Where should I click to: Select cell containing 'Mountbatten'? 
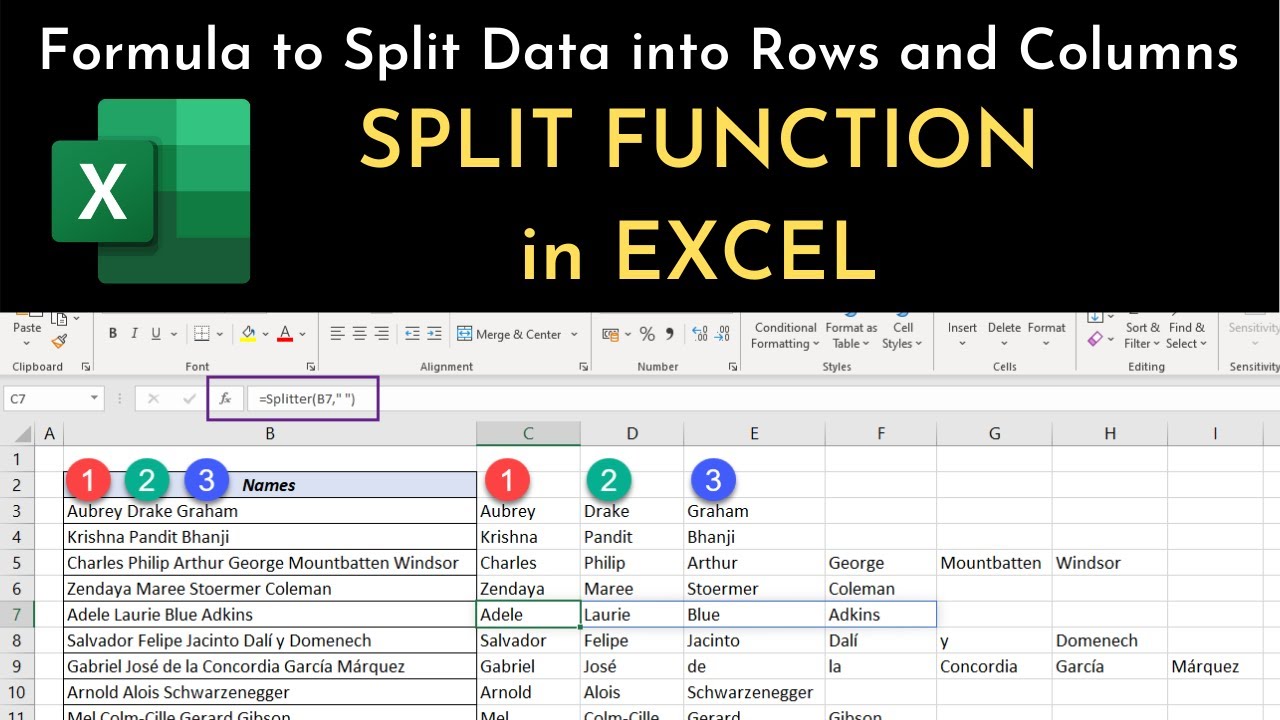pos(994,562)
